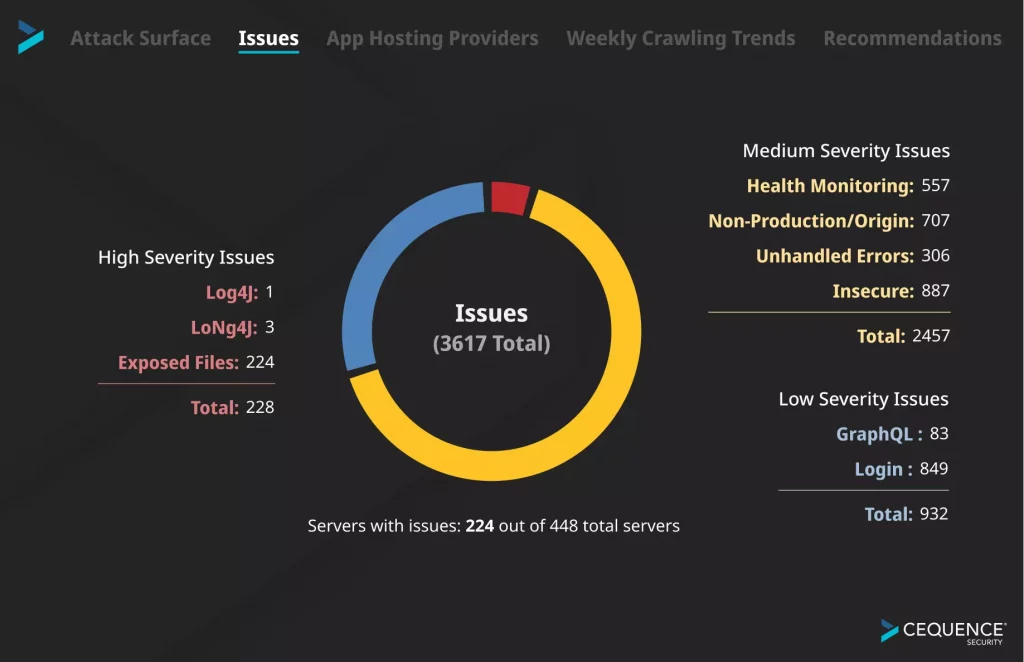Open Weekly Crawling Trends

680,38
